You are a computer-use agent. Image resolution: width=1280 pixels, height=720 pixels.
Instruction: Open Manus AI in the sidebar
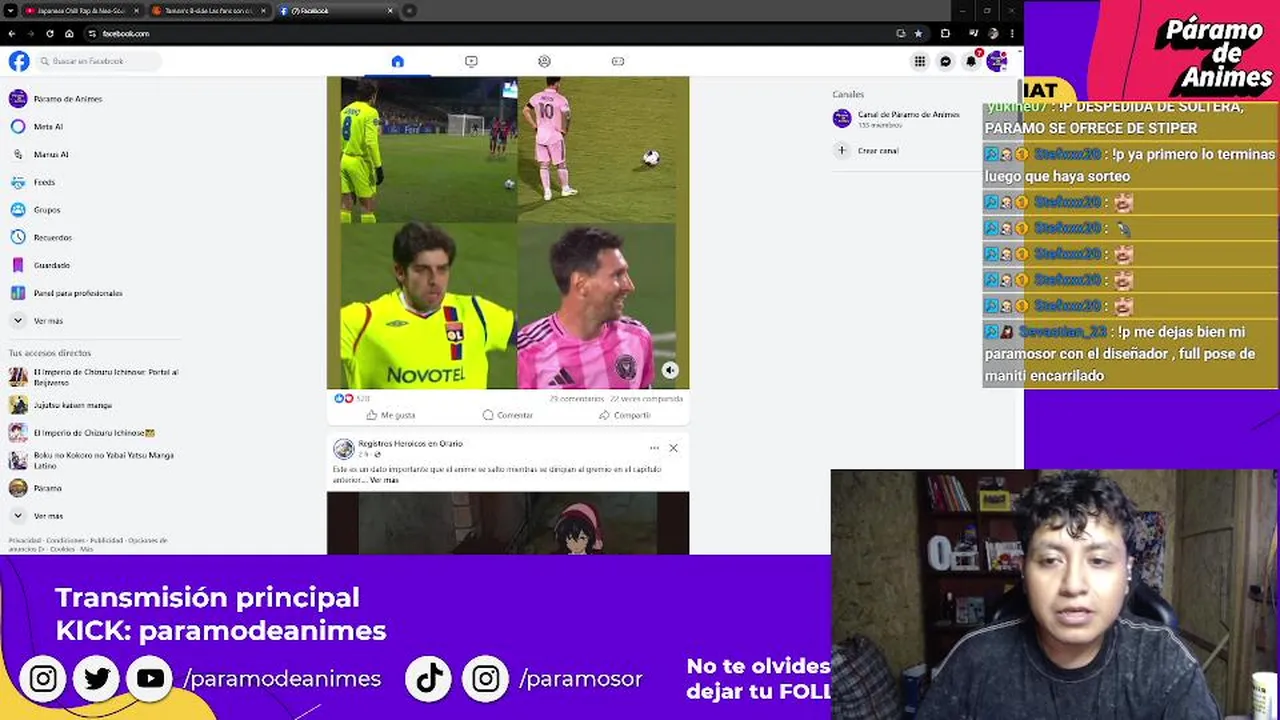(39, 155)
